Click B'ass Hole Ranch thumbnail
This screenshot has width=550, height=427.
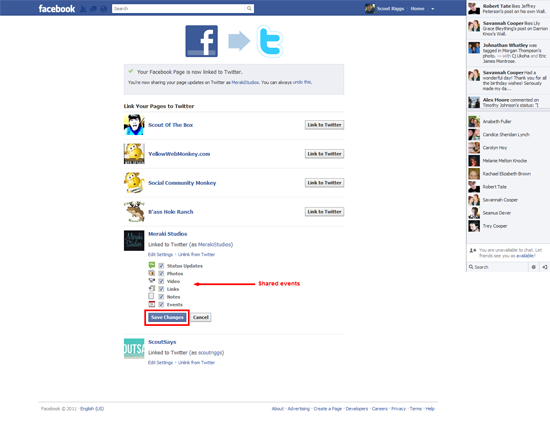tap(134, 212)
